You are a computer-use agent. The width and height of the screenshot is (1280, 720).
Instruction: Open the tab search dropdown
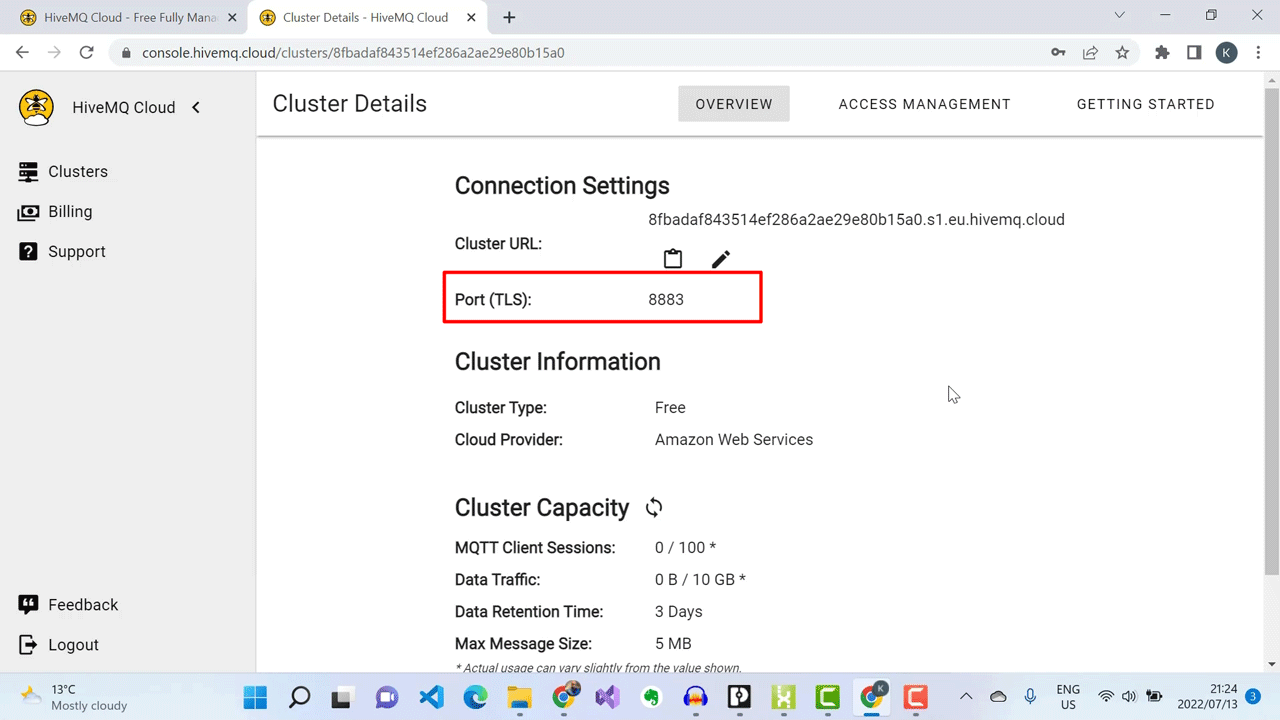coord(1119,16)
